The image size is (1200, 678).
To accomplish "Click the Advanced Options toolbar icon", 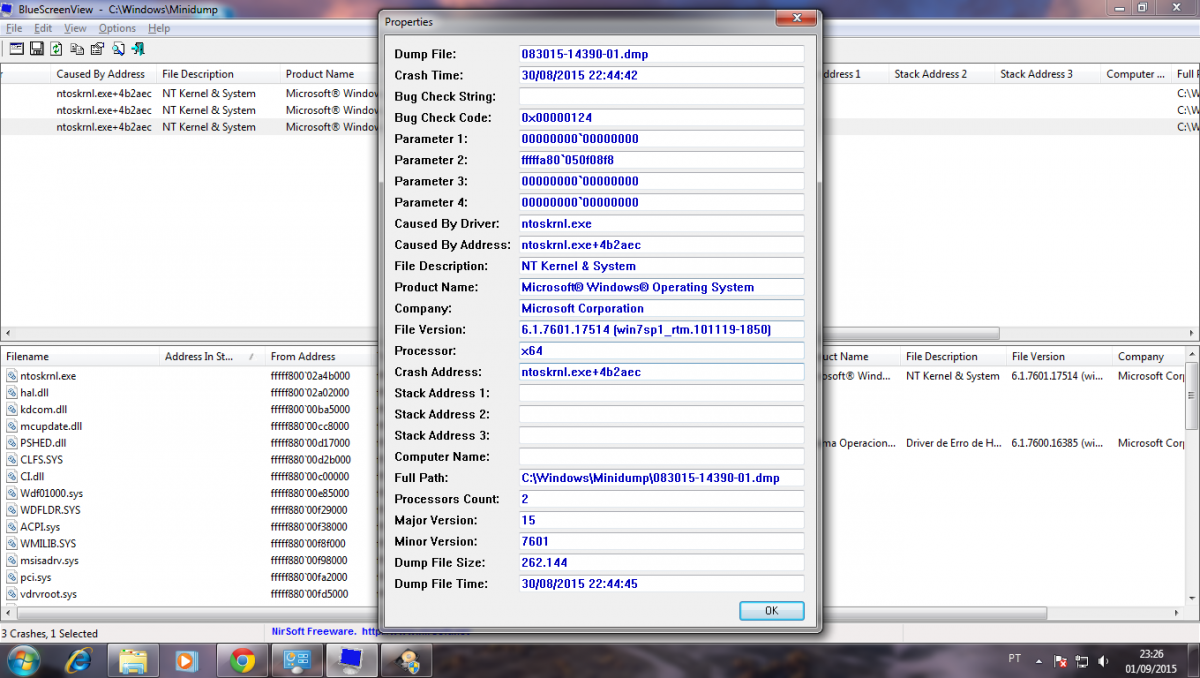I will (x=17, y=48).
